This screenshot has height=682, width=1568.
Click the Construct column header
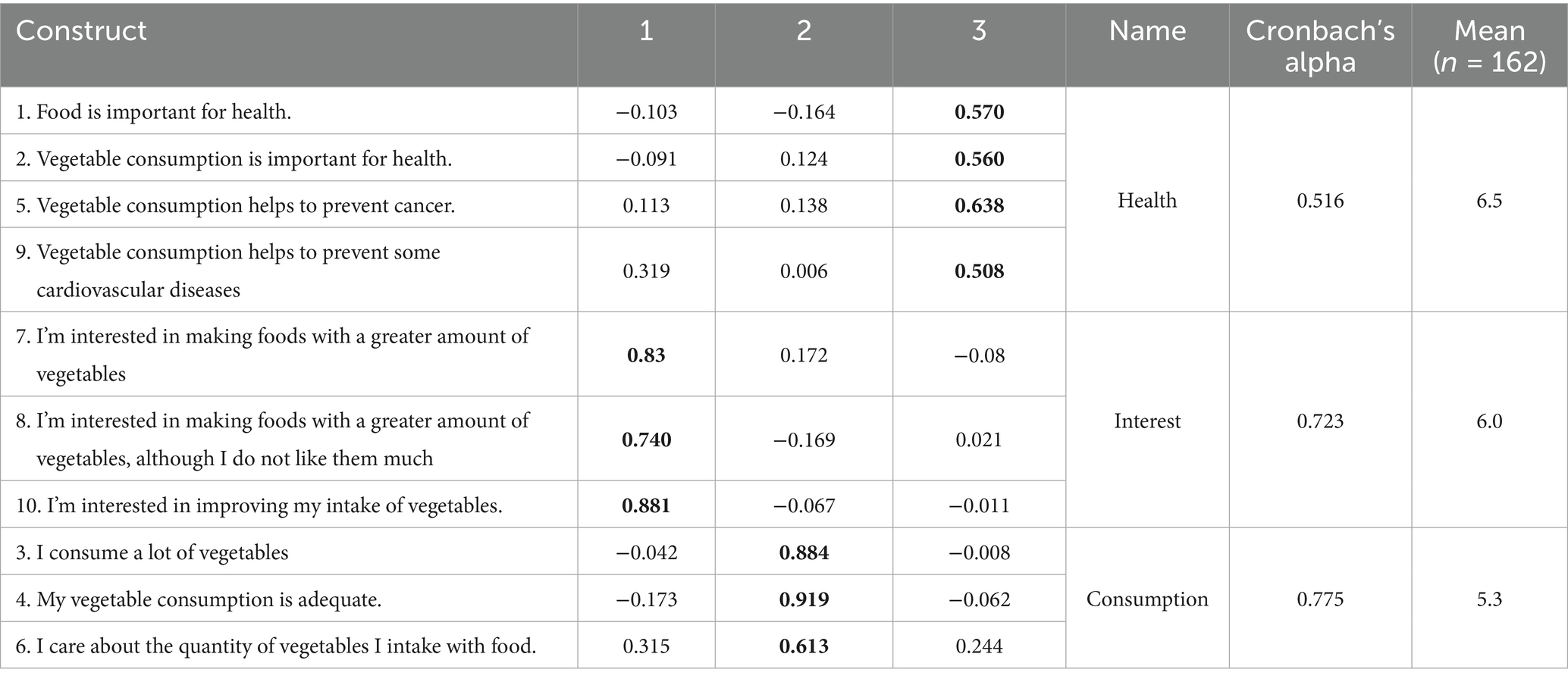pyautogui.click(x=81, y=31)
